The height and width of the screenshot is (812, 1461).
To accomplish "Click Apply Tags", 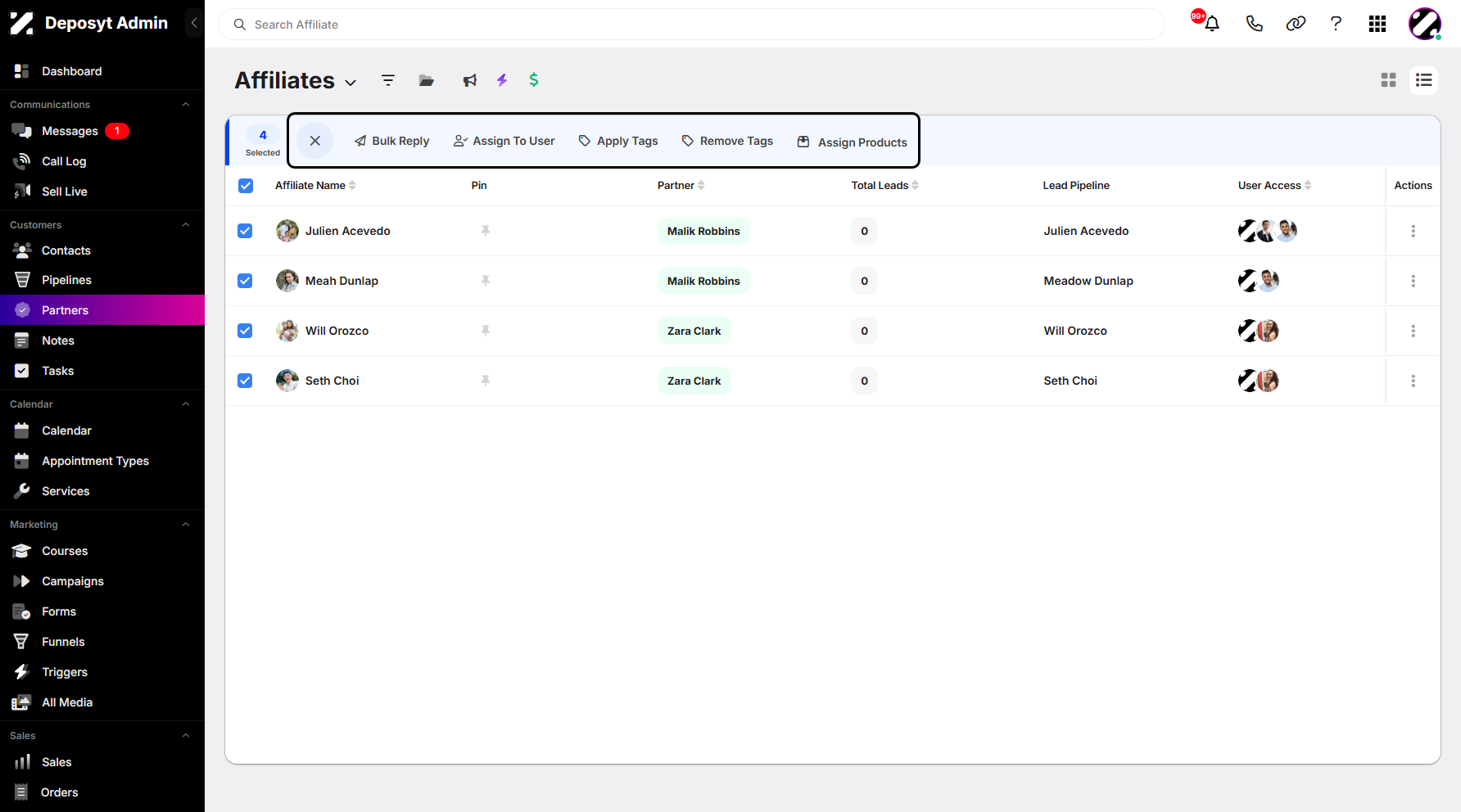I will (618, 141).
